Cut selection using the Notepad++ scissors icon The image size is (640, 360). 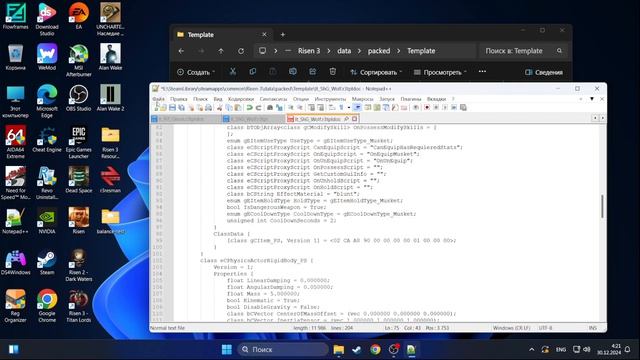[x=220, y=107]
